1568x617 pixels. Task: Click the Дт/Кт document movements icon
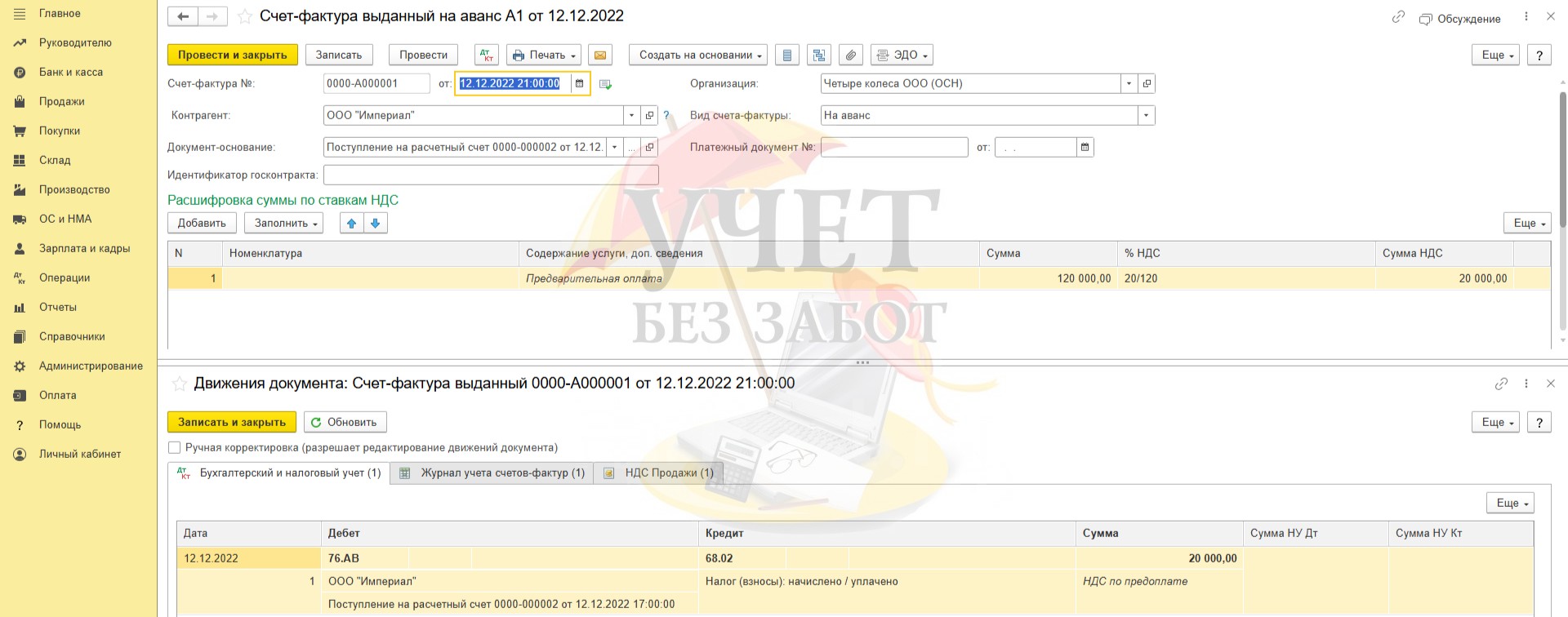click(x=486, y=55)
